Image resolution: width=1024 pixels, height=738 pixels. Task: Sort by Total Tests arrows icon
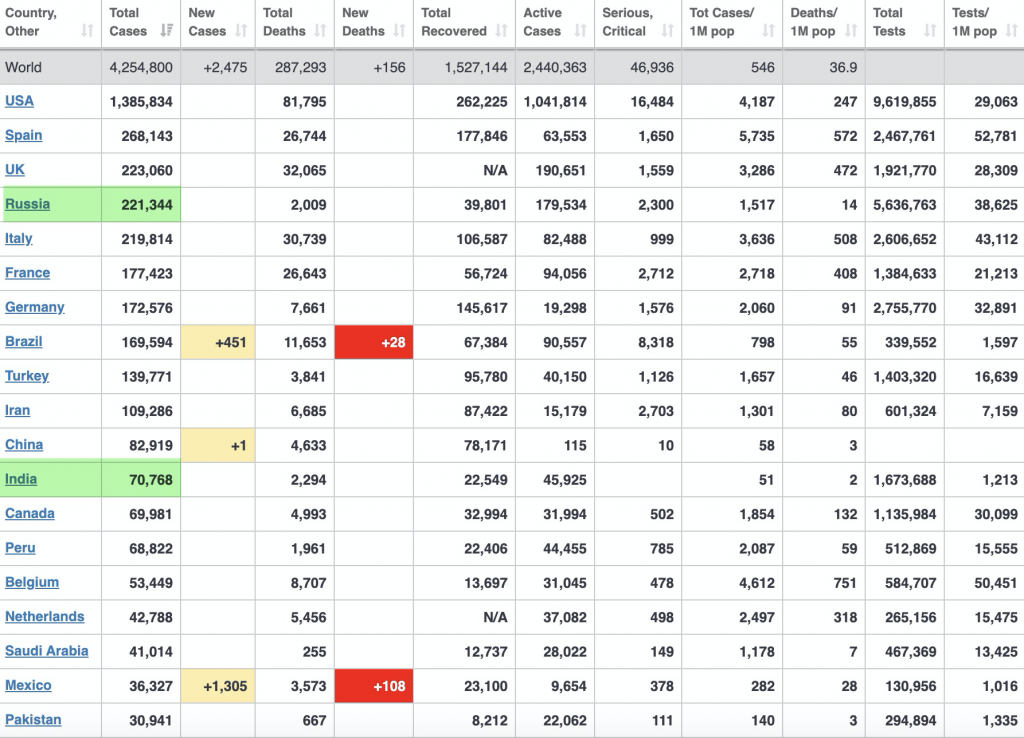pyautogui.click(x=929, y=31)
